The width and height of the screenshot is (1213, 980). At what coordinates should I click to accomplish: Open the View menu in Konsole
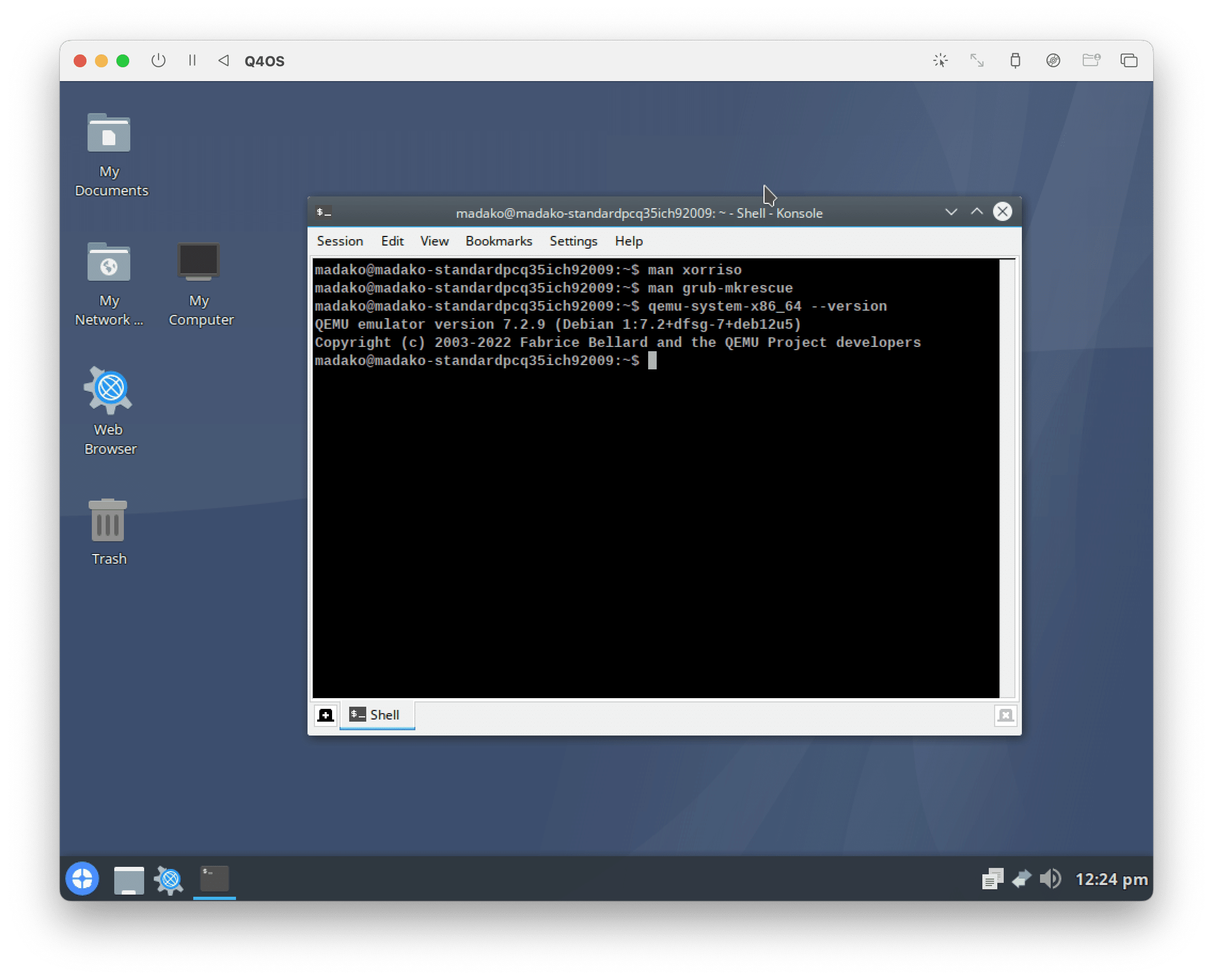pyautogui.click(x=434, y=241)
